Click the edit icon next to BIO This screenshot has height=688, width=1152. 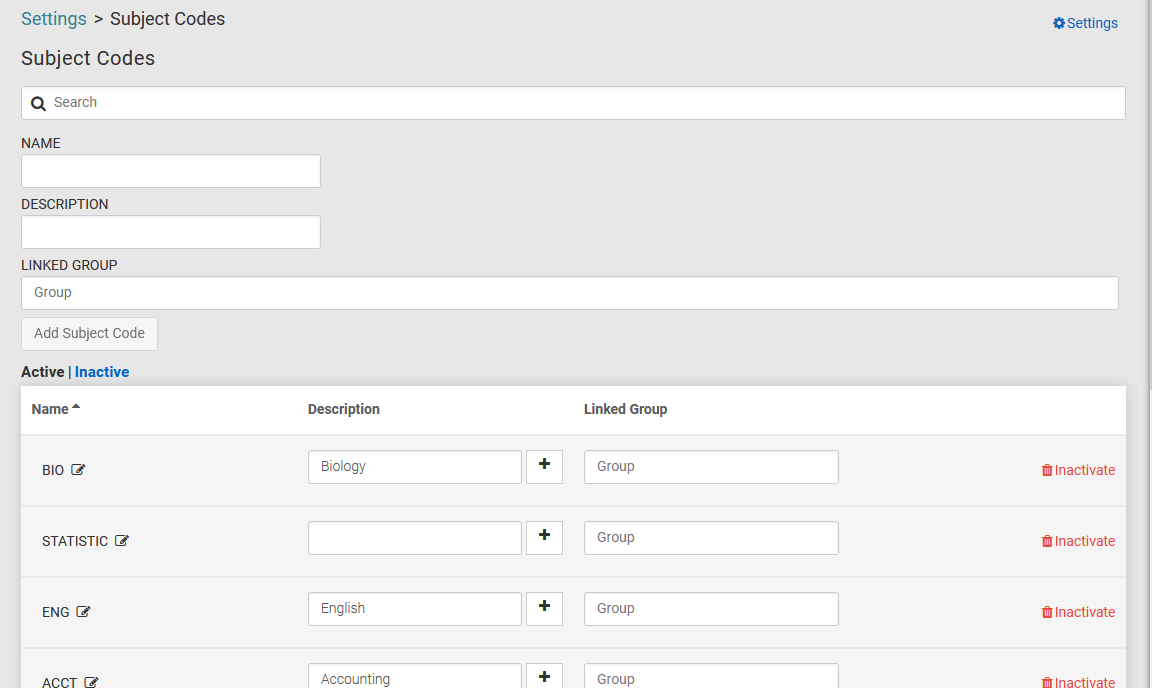[78, 470]
